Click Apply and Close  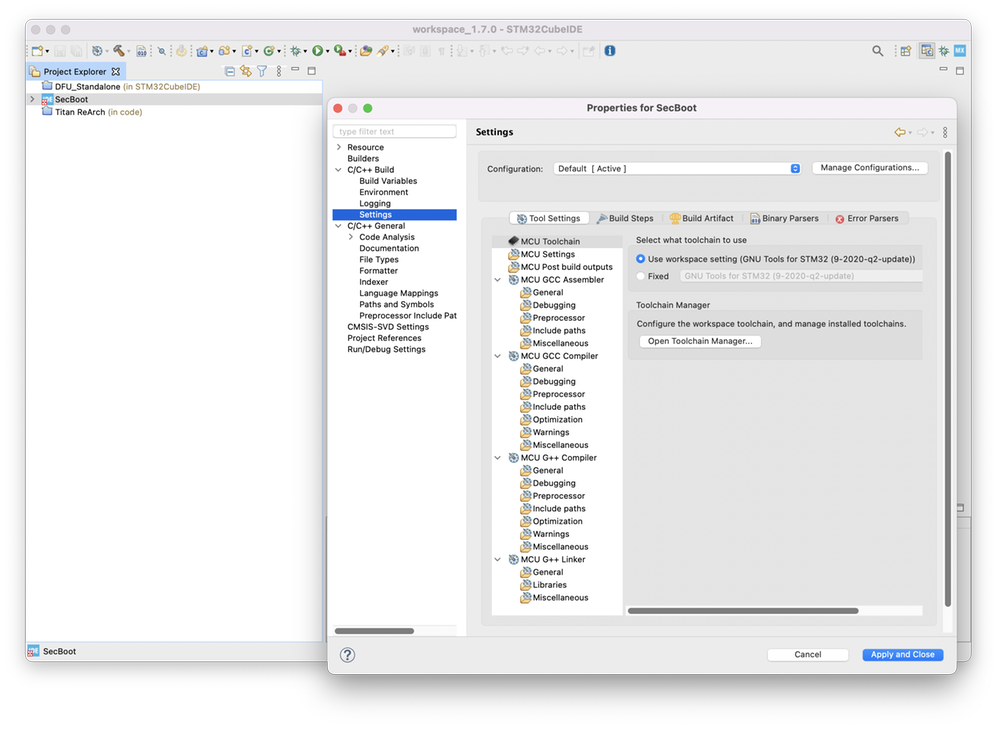pos(902,655)
